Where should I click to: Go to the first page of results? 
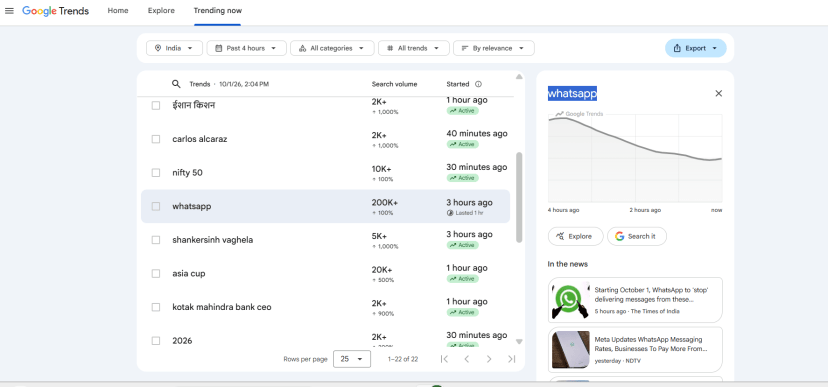tap(444, 359)
